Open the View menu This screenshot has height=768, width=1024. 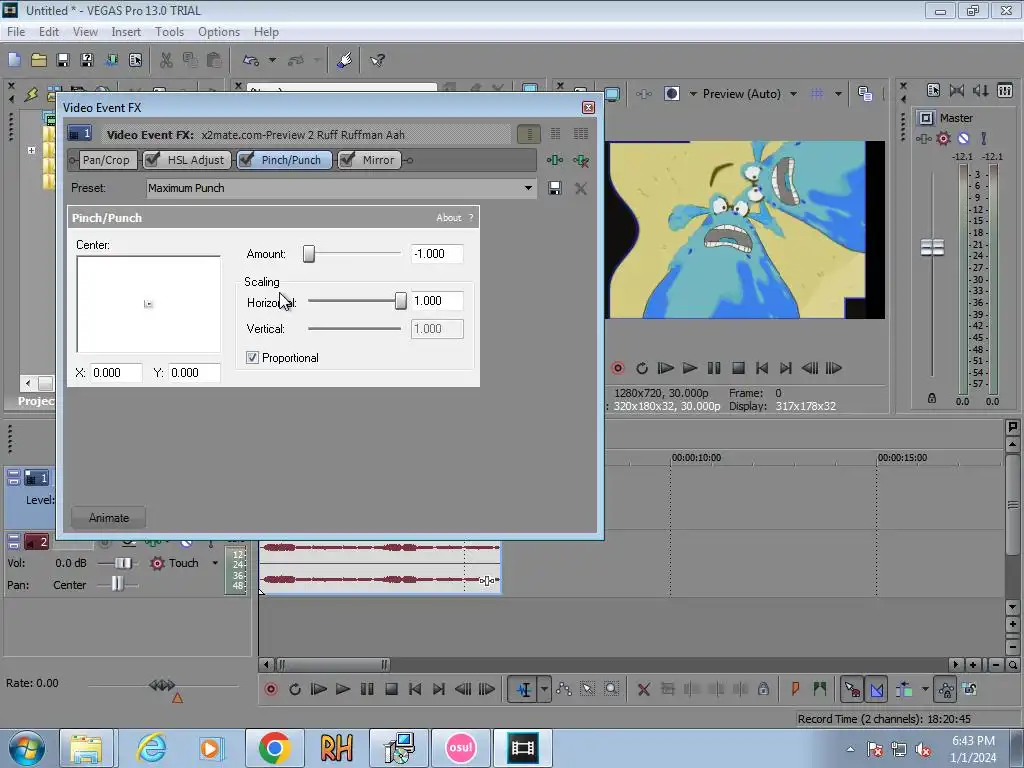pos(85,31)
